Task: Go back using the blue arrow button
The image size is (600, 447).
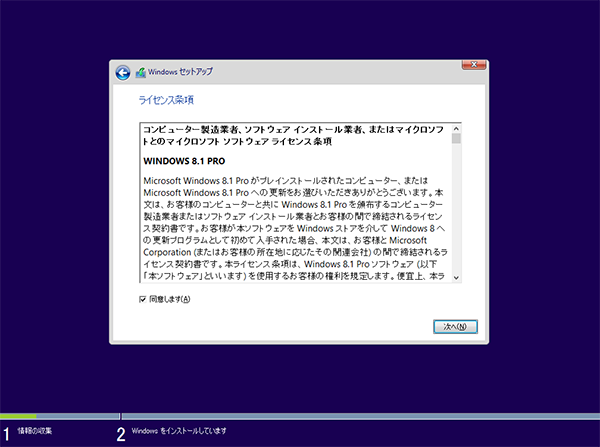Action: click(123, 73)
